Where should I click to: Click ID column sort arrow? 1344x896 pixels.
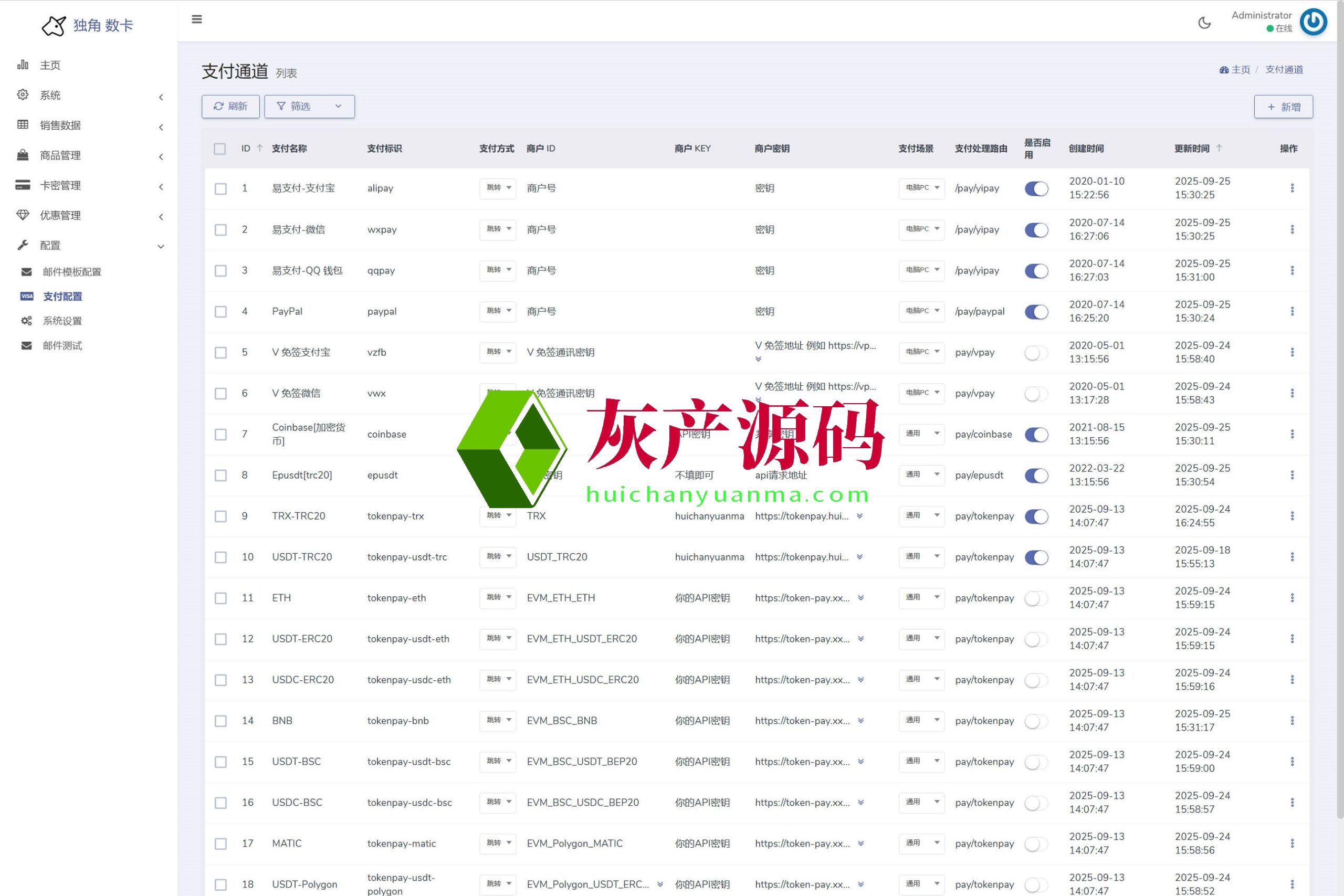(x=260, y=148)
